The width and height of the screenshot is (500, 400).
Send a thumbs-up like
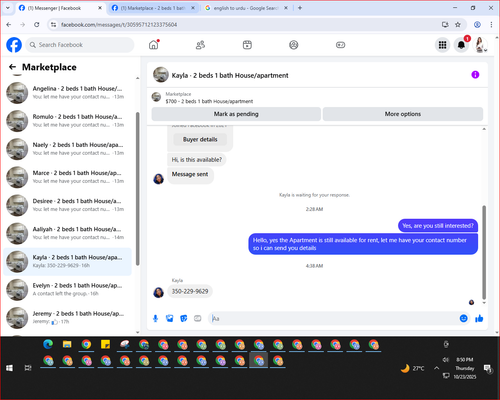(479, 318)
